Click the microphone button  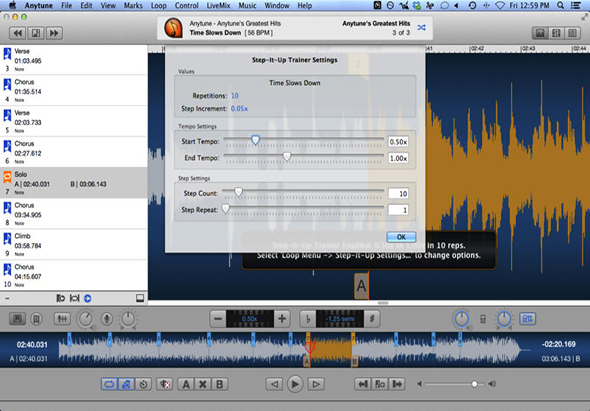[x=107, y=319]
